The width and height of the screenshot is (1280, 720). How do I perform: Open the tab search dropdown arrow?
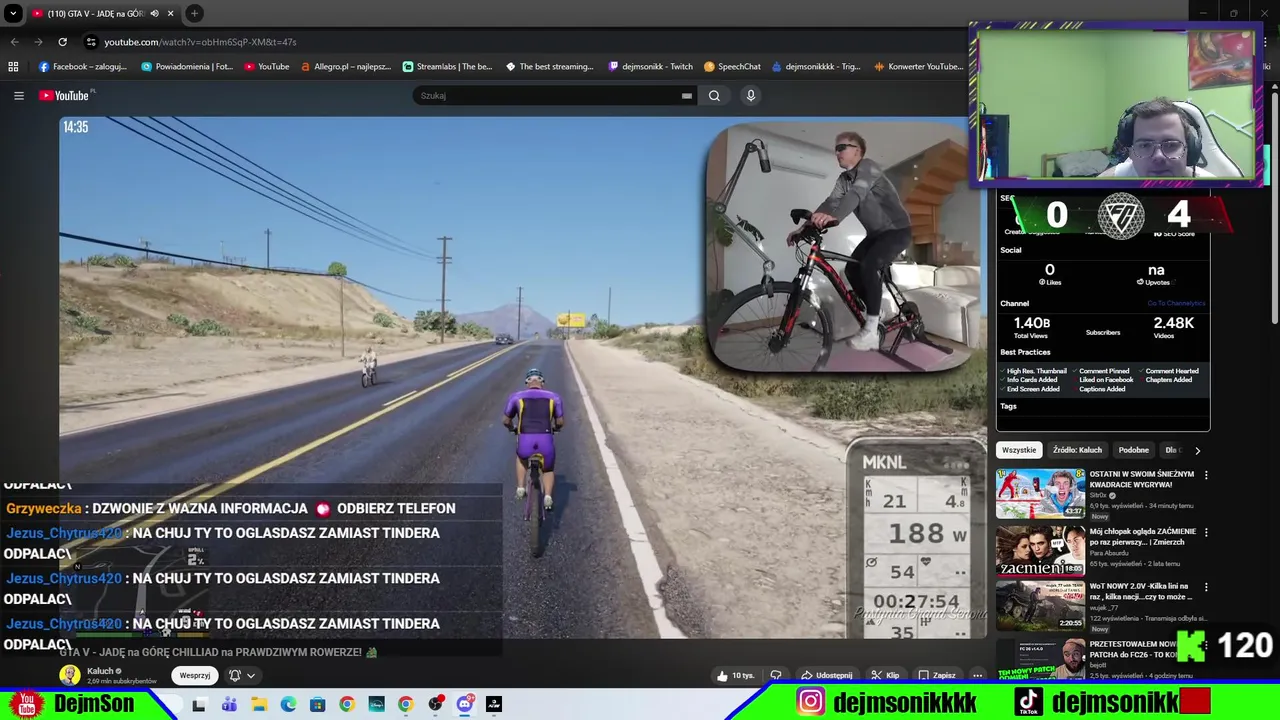click(13, 13)
